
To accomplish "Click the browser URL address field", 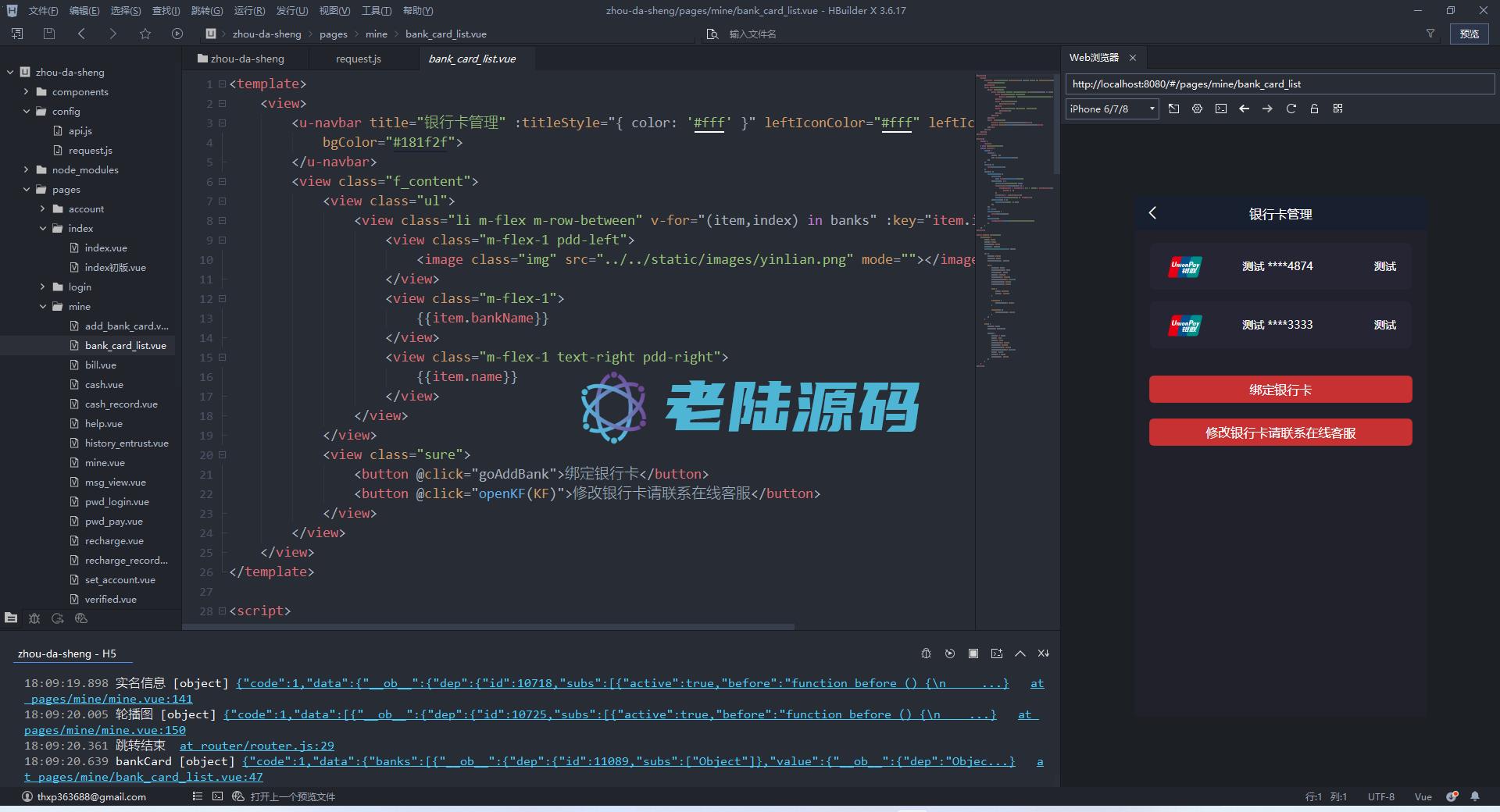I will (x=1278, y=84).
